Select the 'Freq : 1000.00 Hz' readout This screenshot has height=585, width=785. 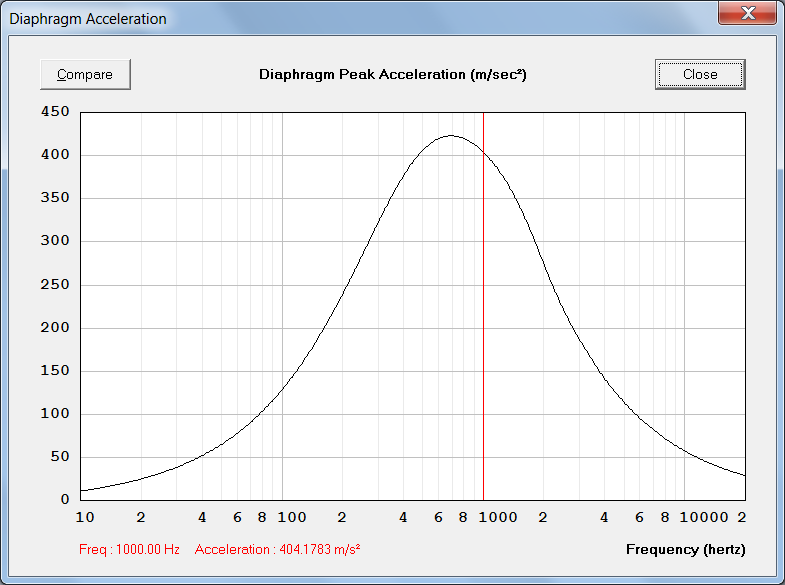pyautogui.click(x=129, y=549)
